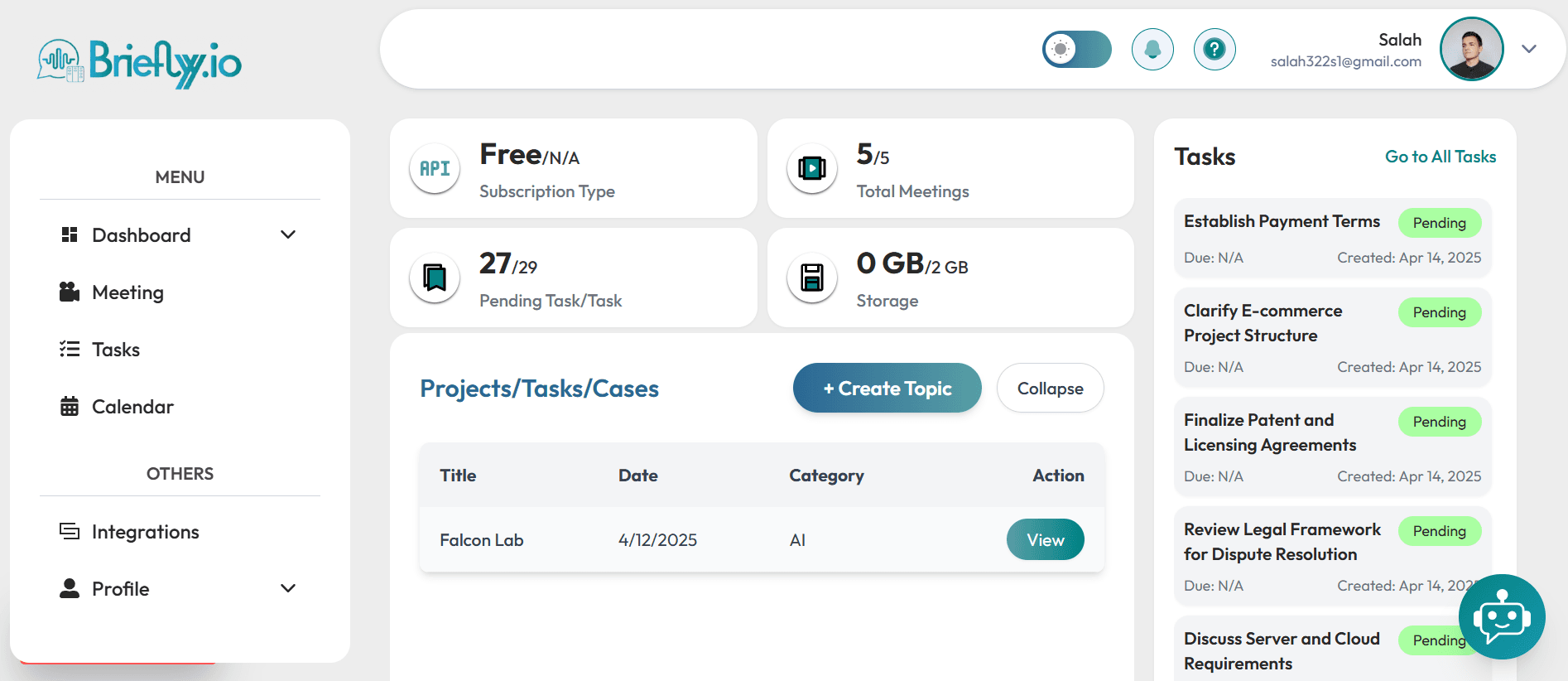Open the Establish Payment Terms task card
The width and height of the screenshot is (1568, 681).
1282,222
